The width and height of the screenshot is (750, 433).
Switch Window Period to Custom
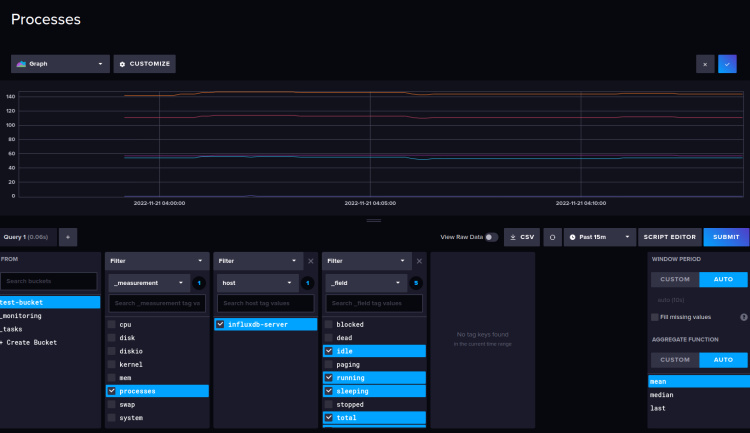click(x=675, y=280)
